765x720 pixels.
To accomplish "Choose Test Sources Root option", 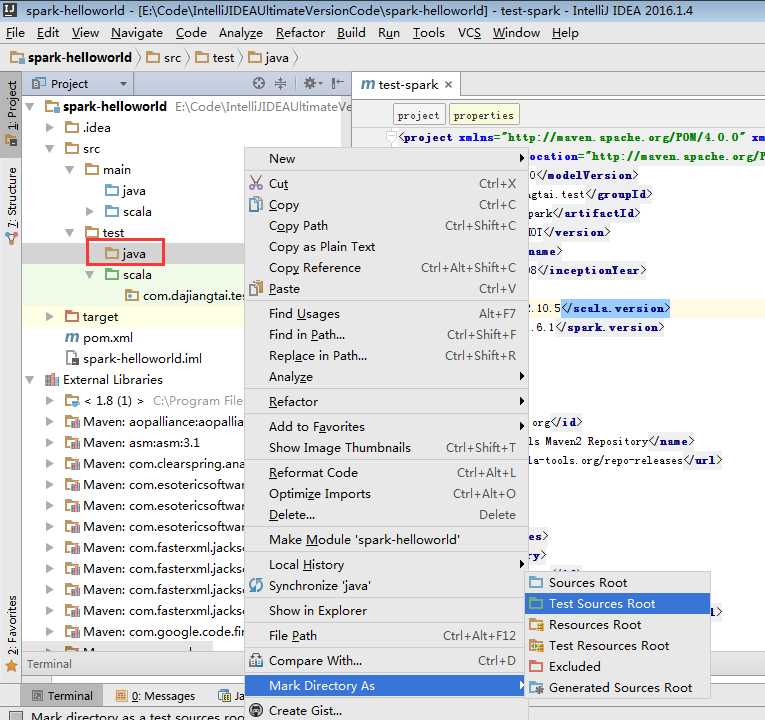I will click(x=617, y=603).
